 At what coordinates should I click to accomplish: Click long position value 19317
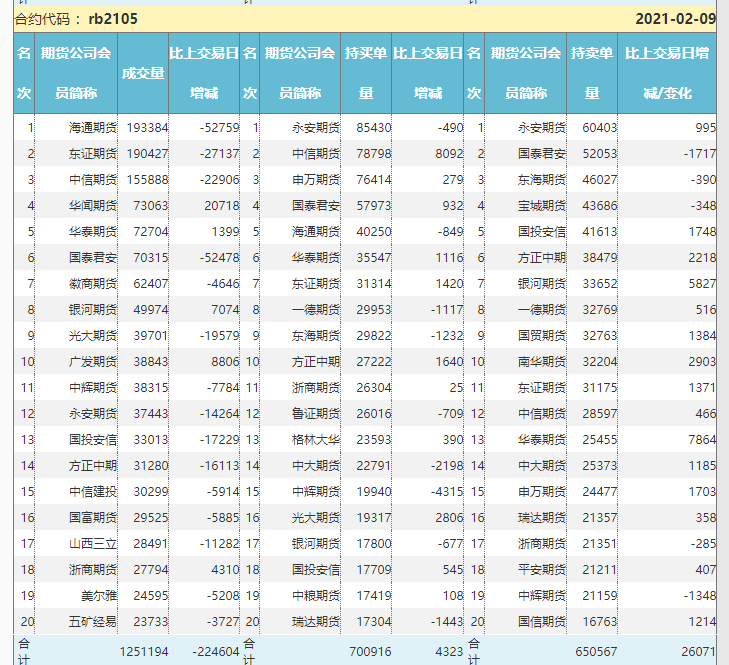coord(374,518)
